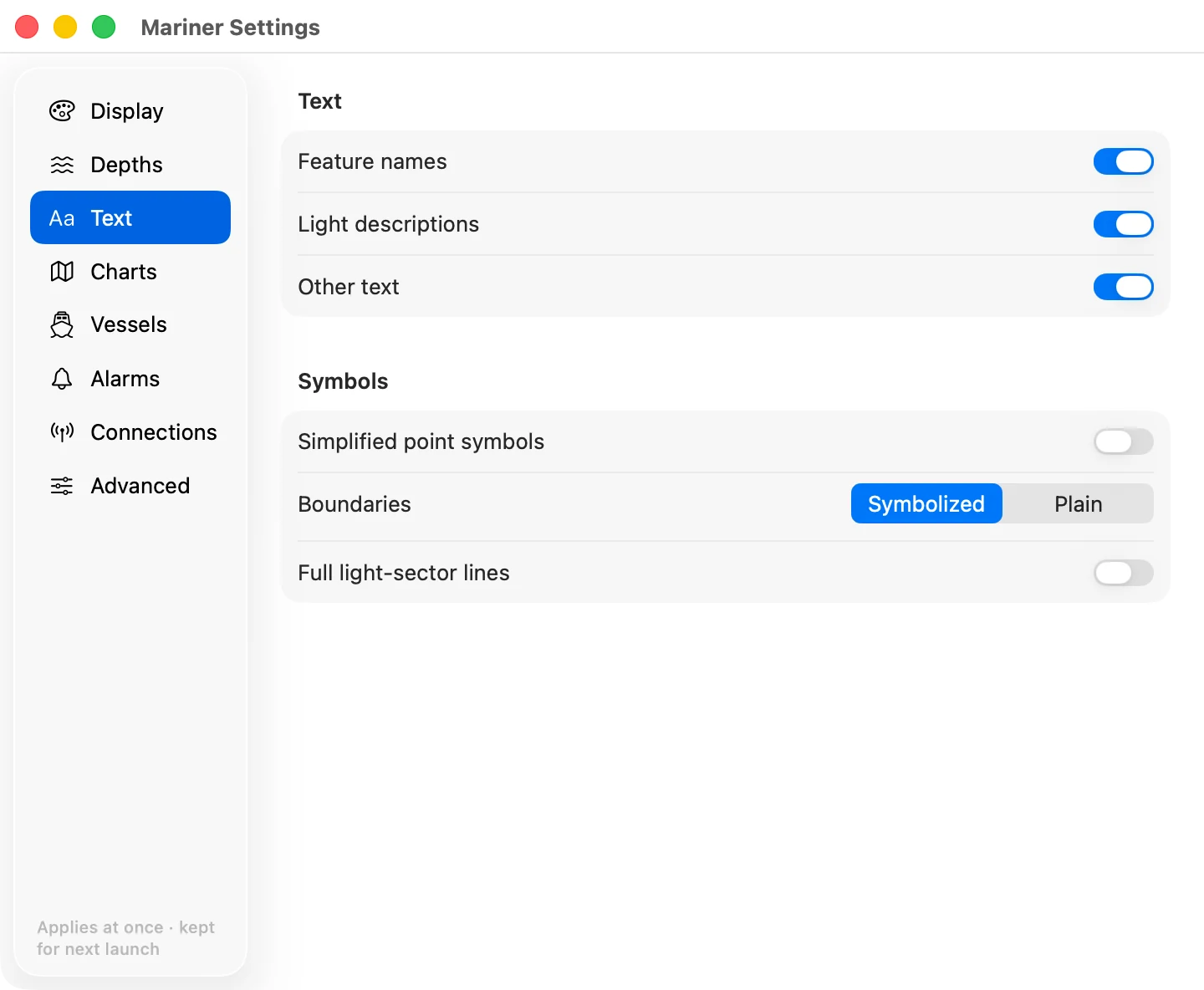
Task: Click the Alarms bell icon
Action: [62, 379]
